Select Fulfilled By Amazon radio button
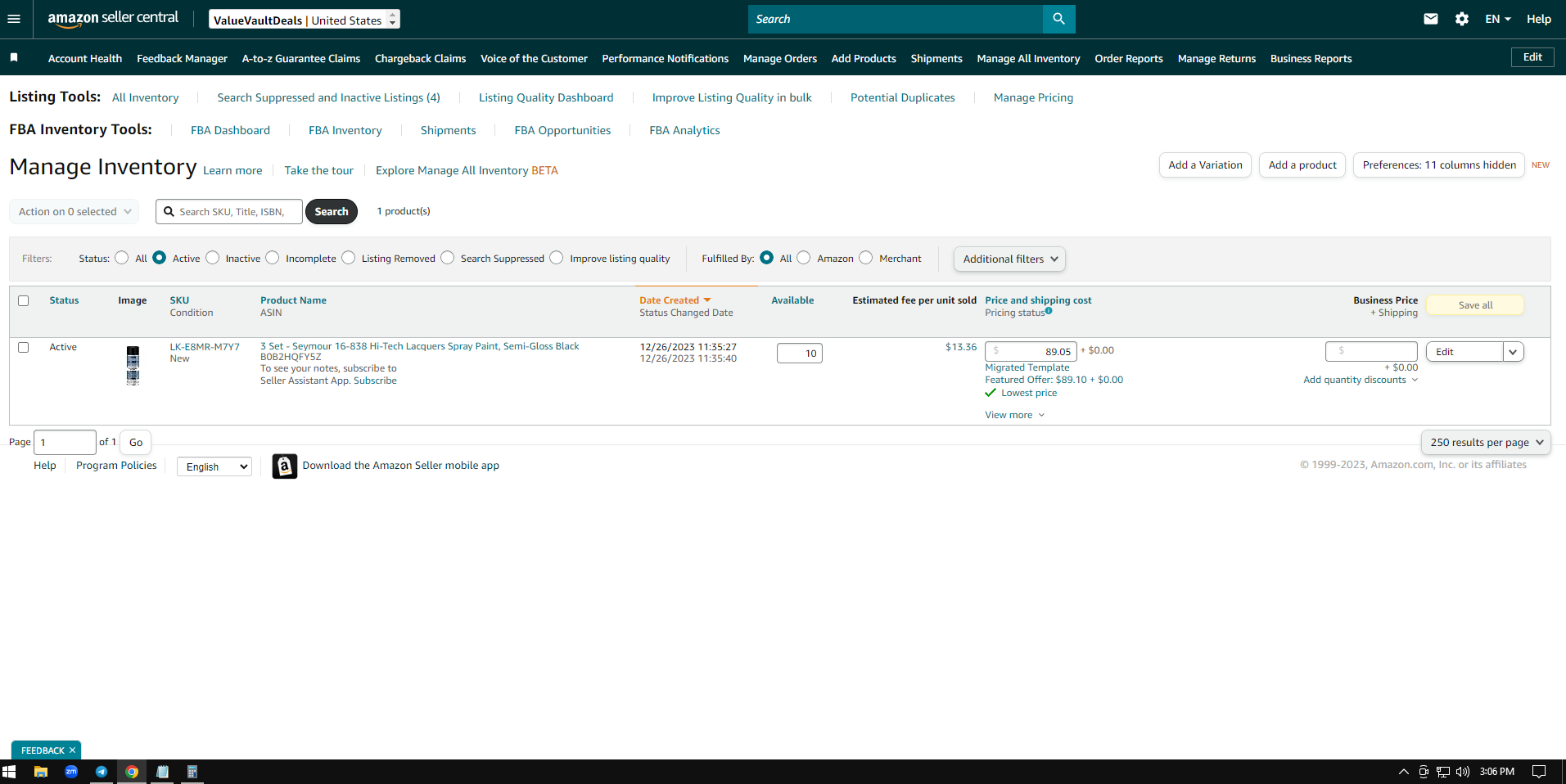This screenshot has width=1566, height=784. (x=804, y=258)
